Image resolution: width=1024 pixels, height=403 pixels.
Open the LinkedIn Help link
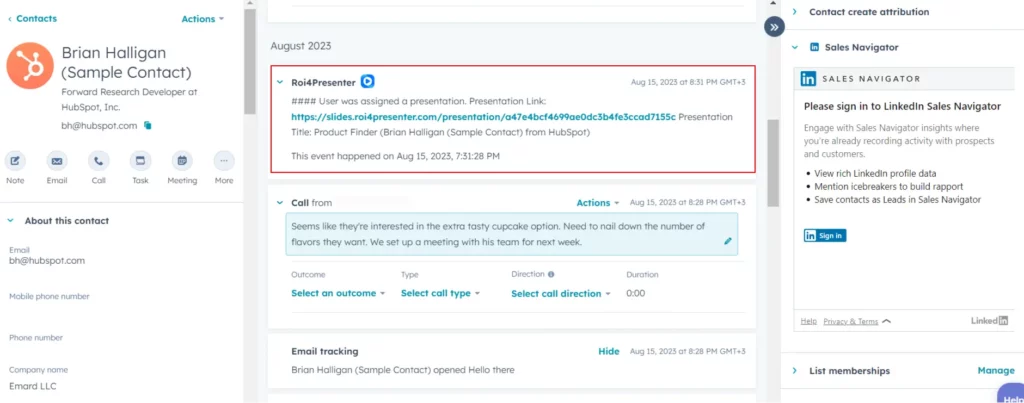808,321
